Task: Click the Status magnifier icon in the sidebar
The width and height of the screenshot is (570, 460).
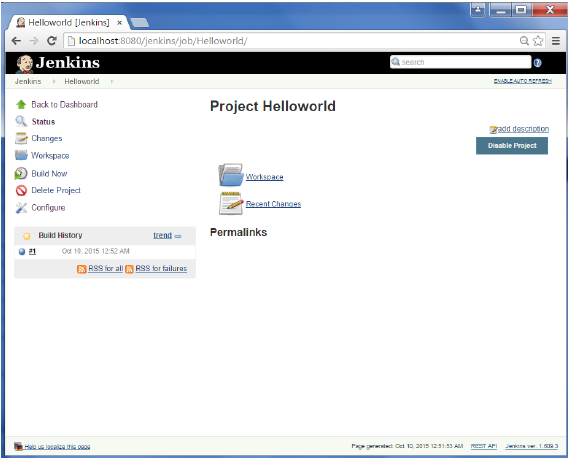Action: (21, 121)
